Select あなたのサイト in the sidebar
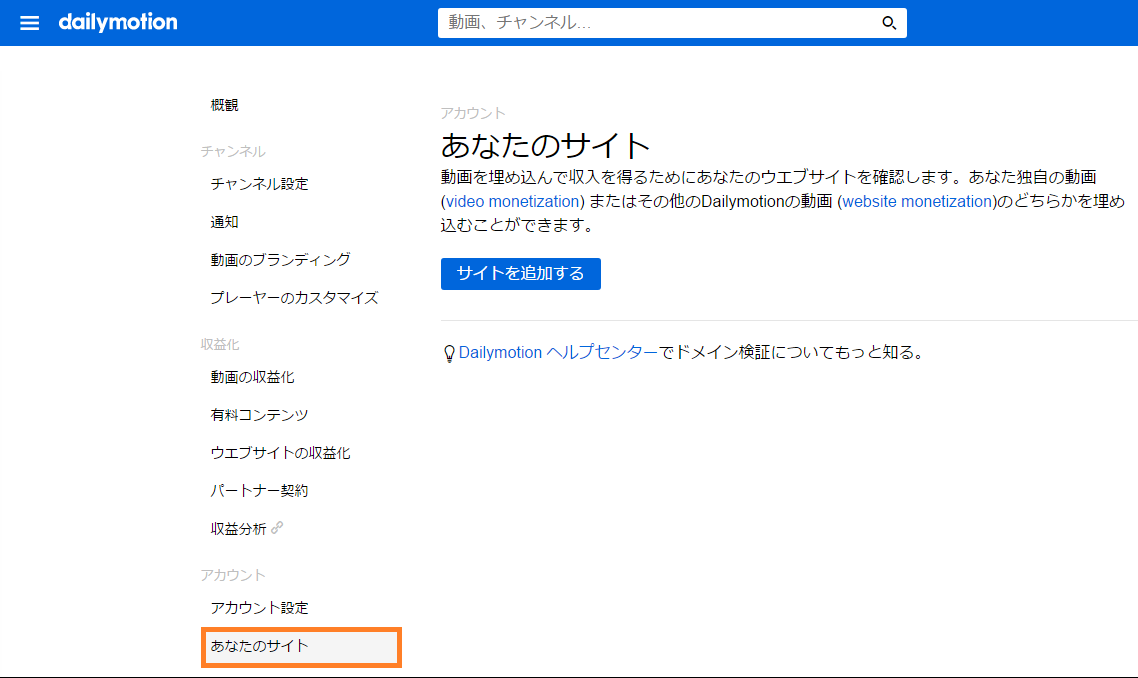Screen dimensions: 1138x678 (301, 647)
